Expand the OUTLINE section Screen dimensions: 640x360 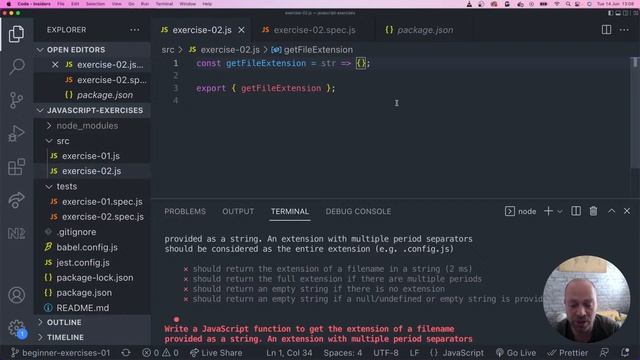(x=92, y=322)
